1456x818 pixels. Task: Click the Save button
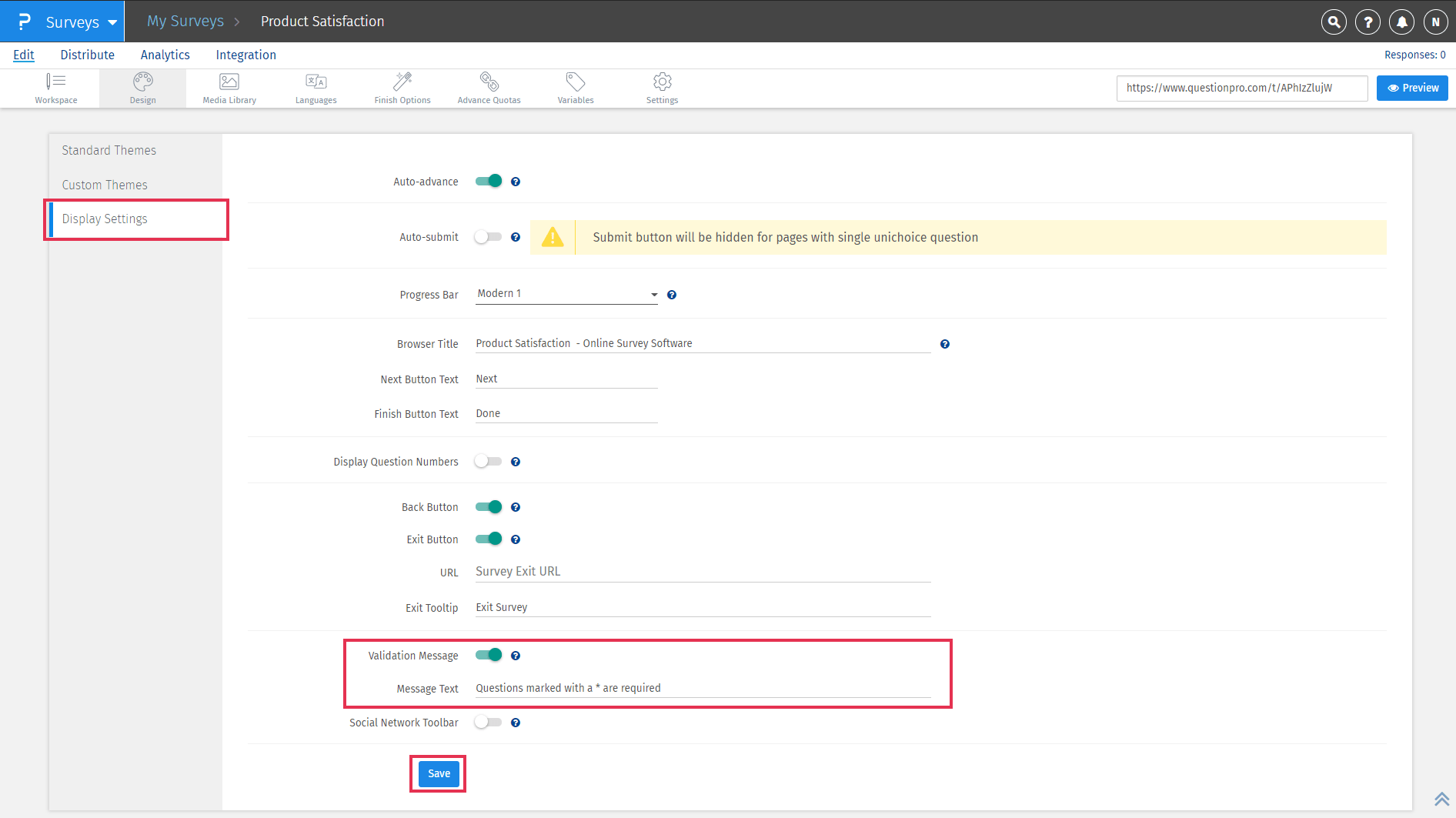point(439,773)
